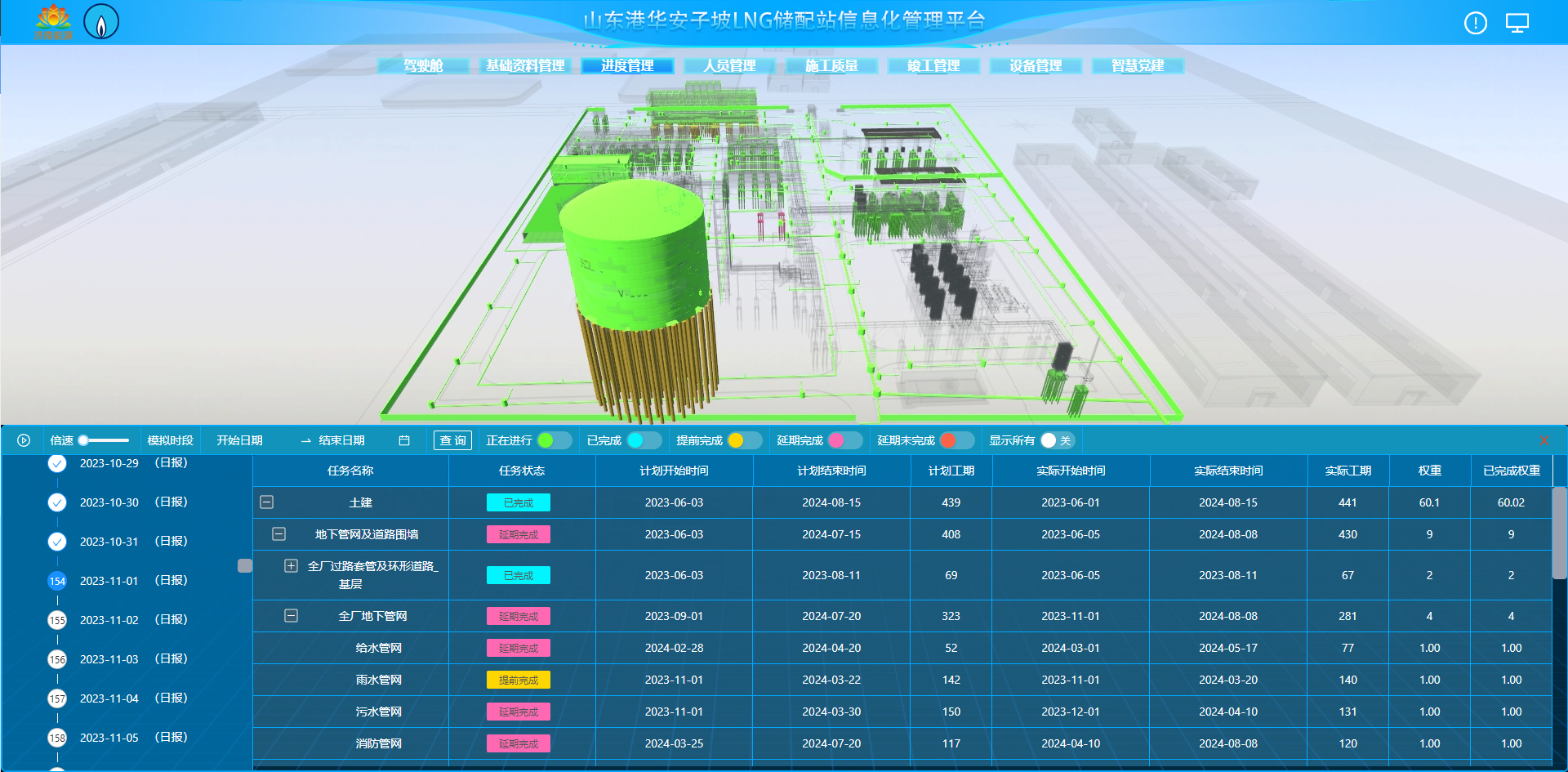This screenshot has height=772, width=1568.
Task: Click the monitor display icon
Action: pyautogui.click(x=1517, y=23)
